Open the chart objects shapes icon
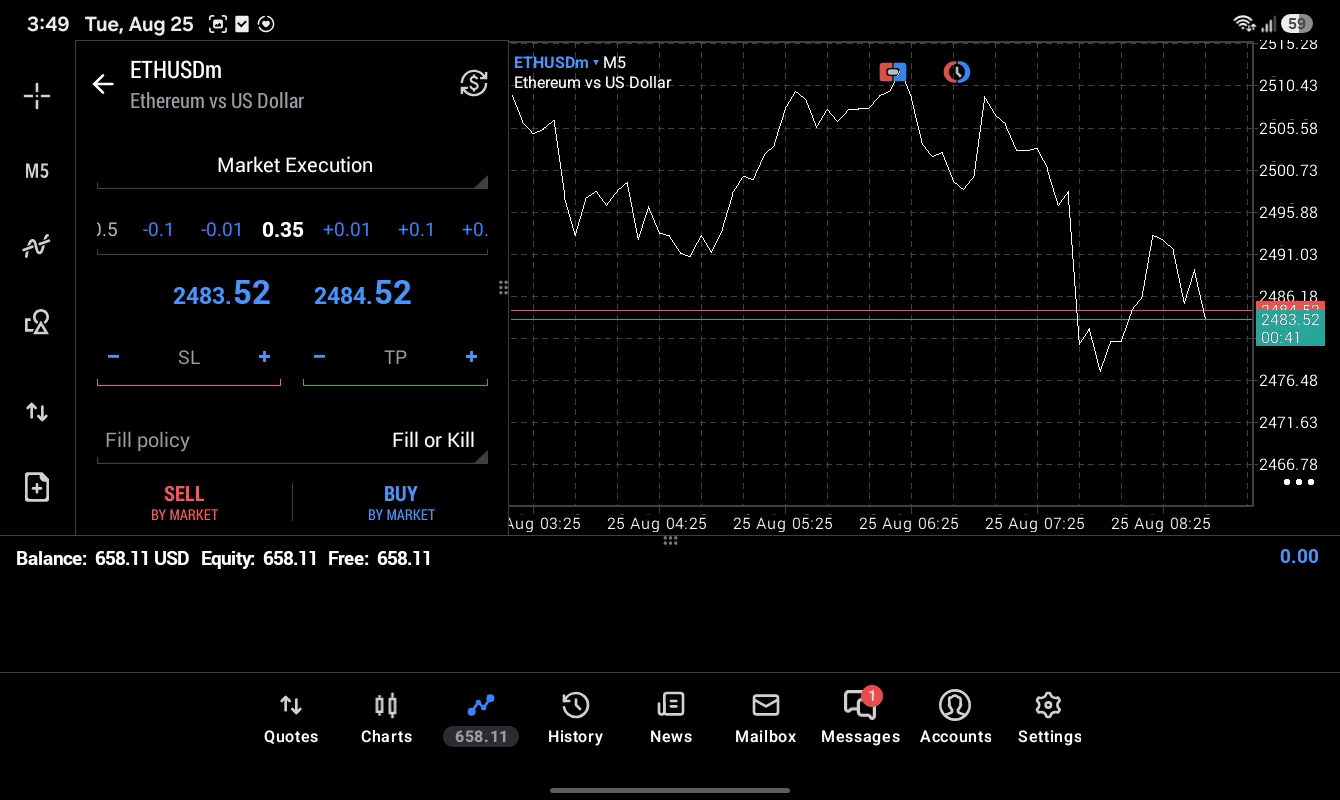The width and height of the screenshot is (1340, 800). 37,322
